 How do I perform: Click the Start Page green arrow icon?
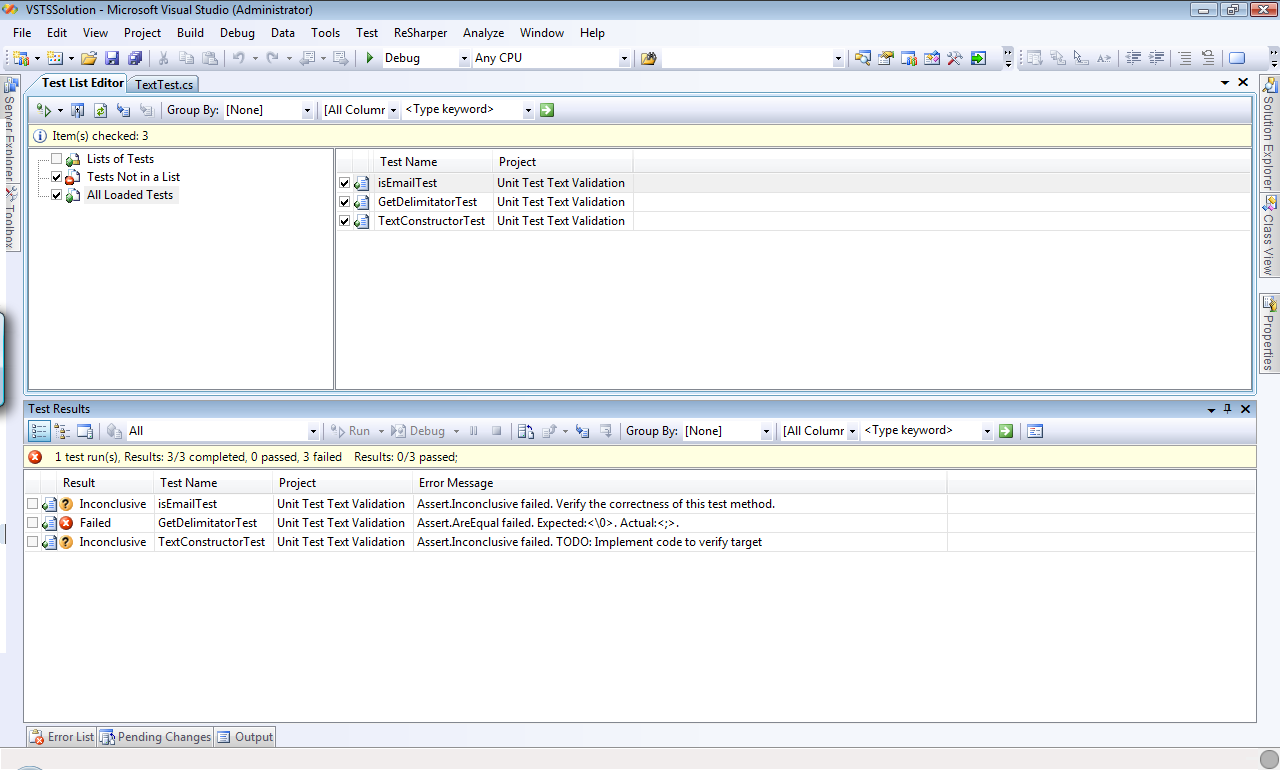978,58
